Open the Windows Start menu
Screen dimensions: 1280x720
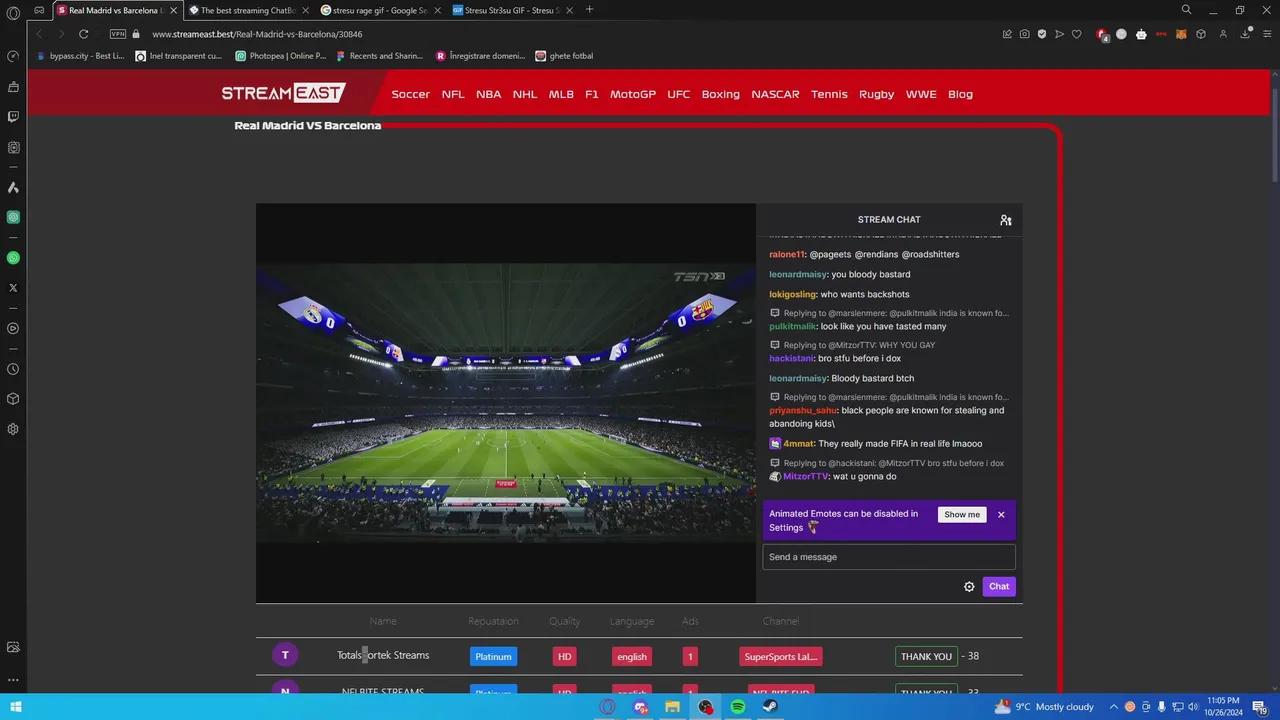(x=16, y=707)
